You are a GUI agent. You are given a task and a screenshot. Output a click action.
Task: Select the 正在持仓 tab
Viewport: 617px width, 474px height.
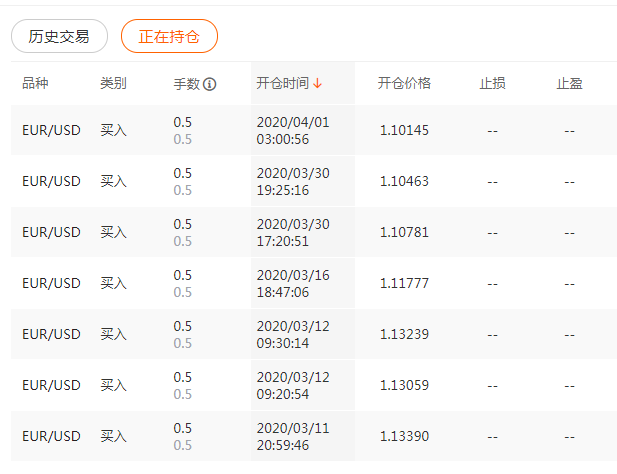[x=169, y=36]
